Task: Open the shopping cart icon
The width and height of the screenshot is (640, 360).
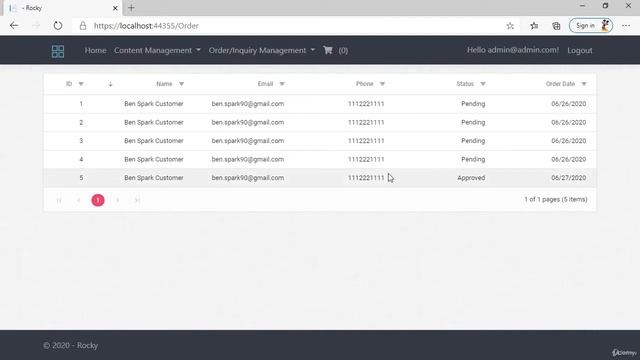Action: (x=328, y=50)
